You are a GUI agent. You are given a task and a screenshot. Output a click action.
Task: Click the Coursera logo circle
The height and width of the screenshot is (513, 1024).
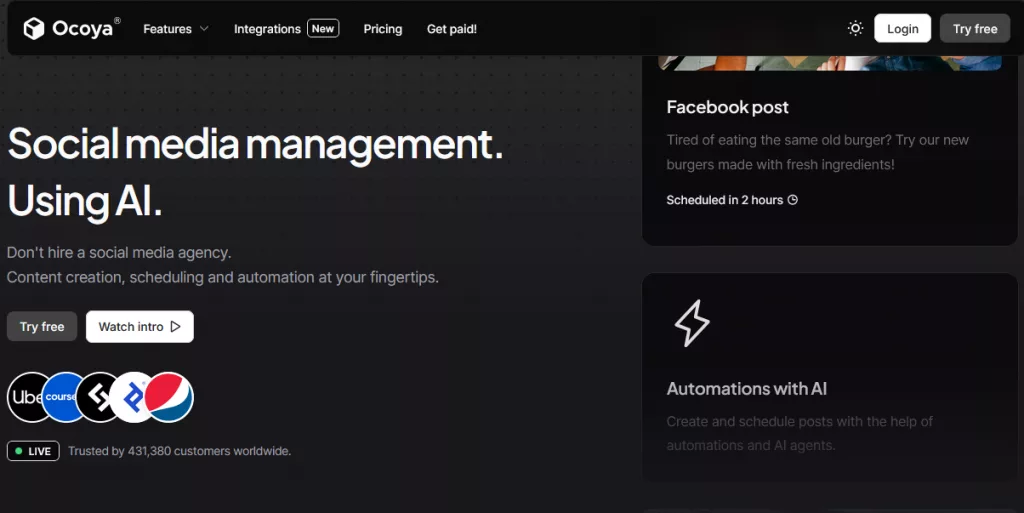click(60, 397)
